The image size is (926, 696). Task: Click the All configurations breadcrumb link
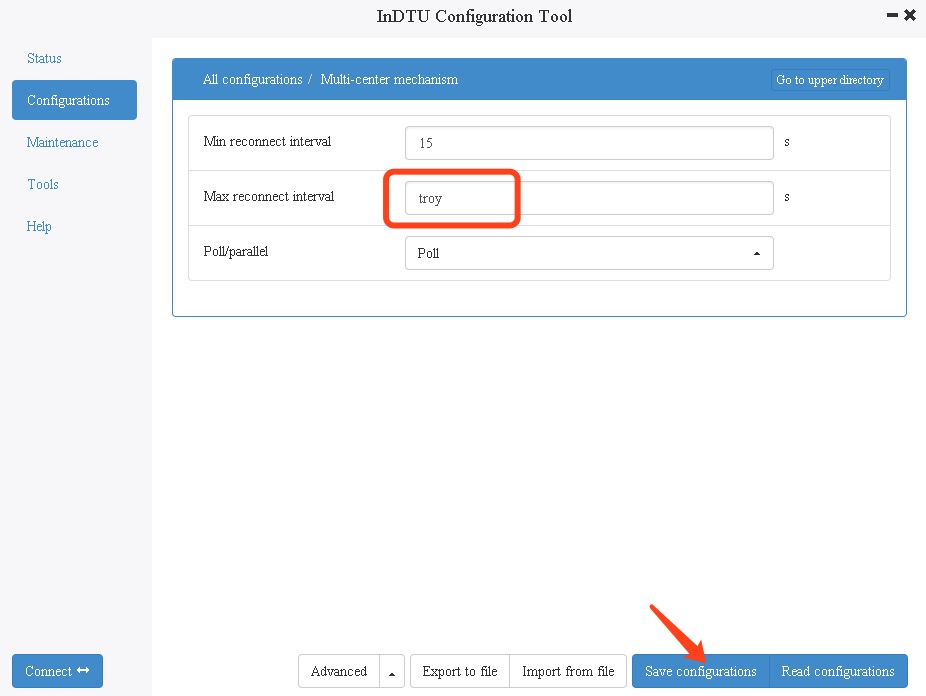pyautogui.click(x=252, y=80)
